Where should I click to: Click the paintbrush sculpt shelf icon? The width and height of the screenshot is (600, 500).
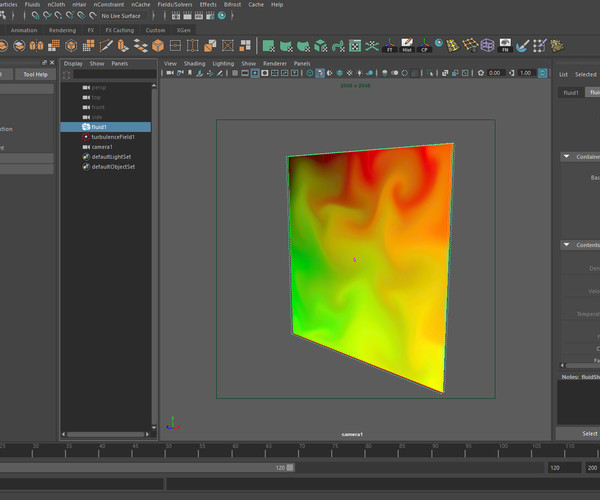[x=522, y=46]
